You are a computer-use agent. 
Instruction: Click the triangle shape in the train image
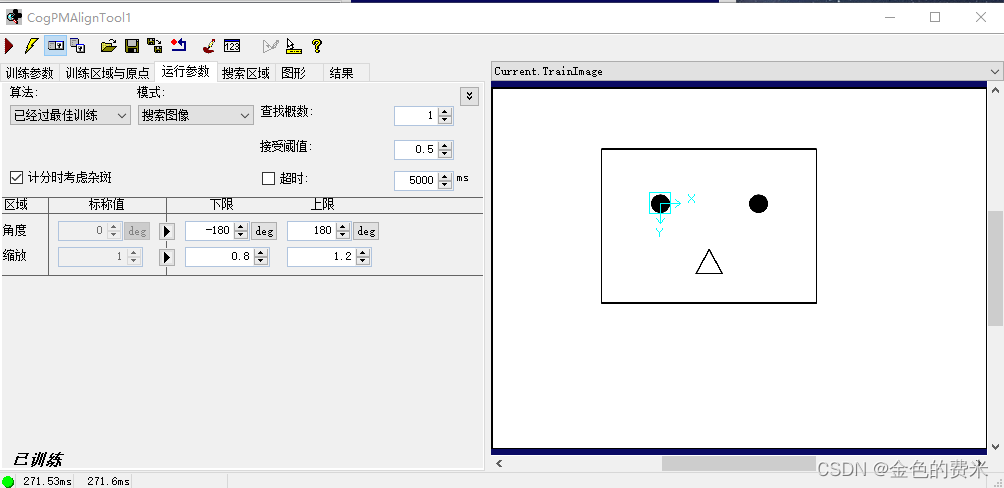(709, 262)
